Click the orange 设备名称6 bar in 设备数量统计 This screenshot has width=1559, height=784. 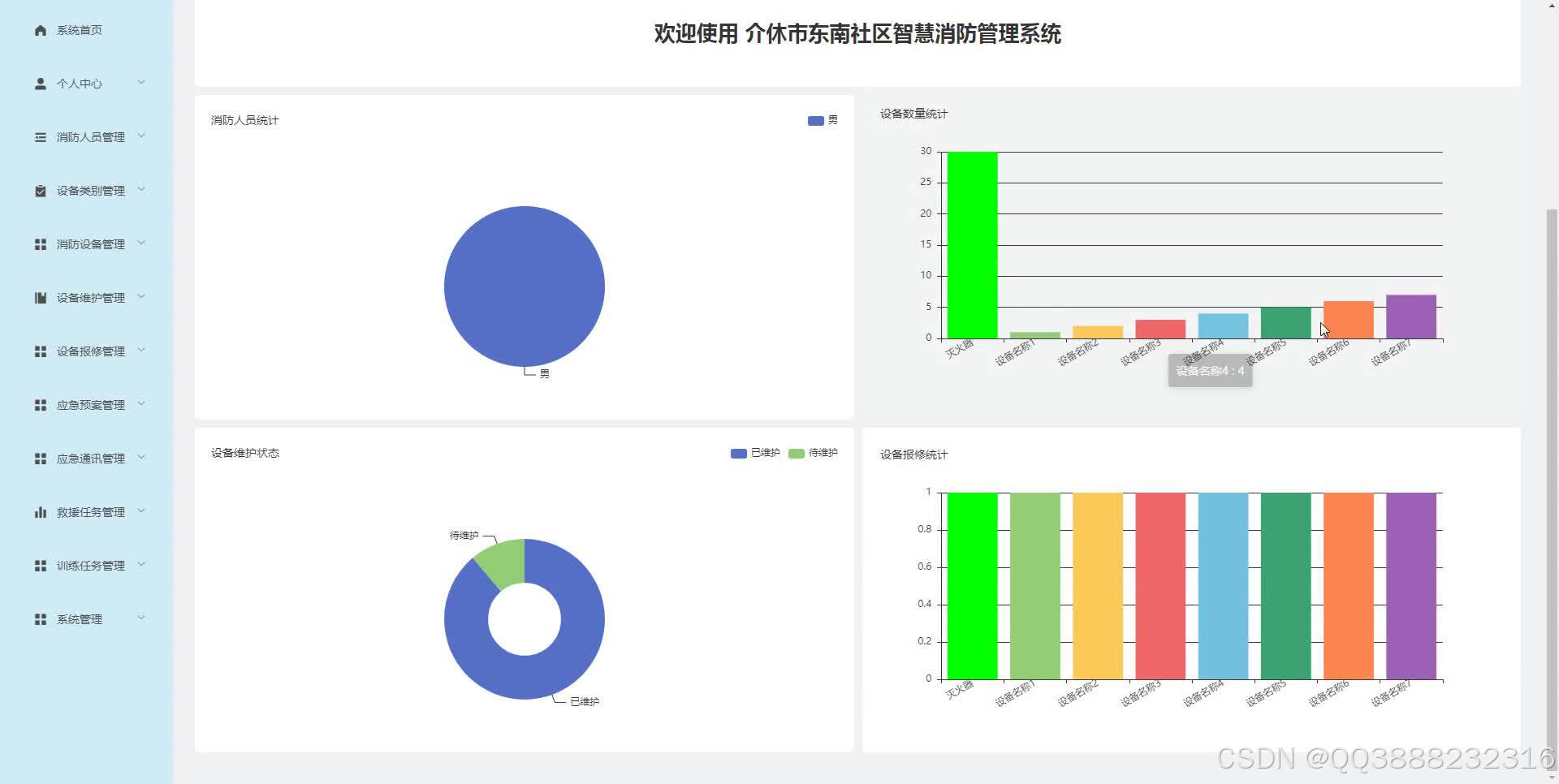point(1349,320)
